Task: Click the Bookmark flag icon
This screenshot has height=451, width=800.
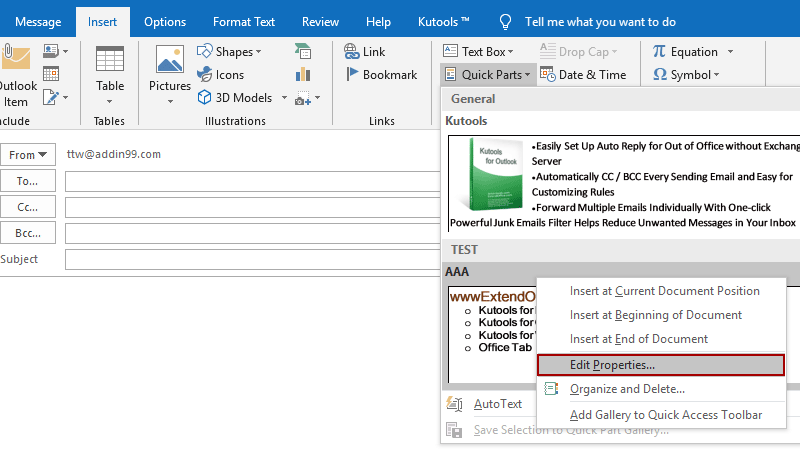Action: tap(351, 74)
